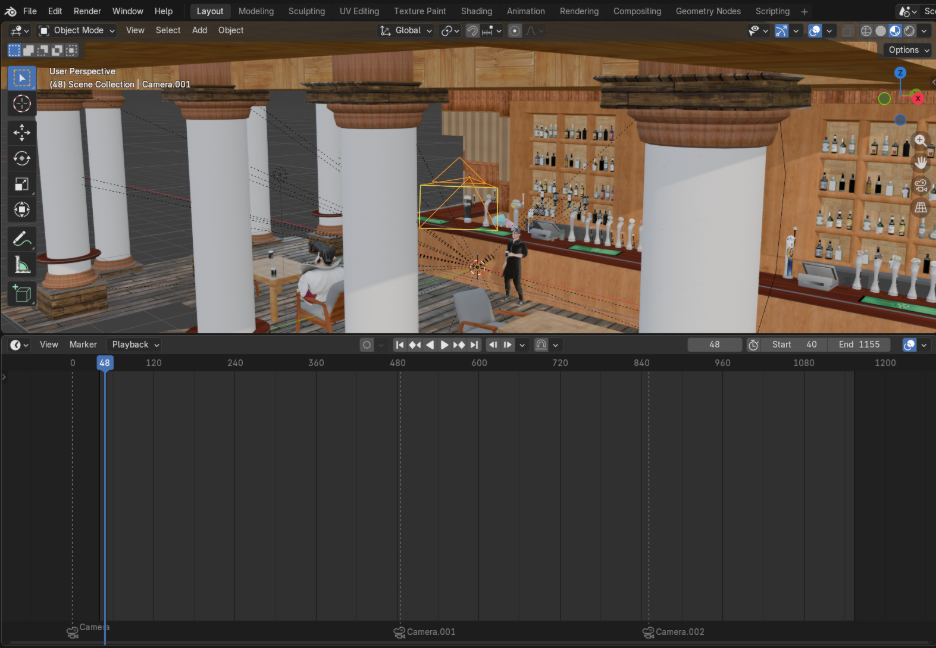Click the End frame field showing 1155
This screenshot has height=648, width=936.
[859, 345]
